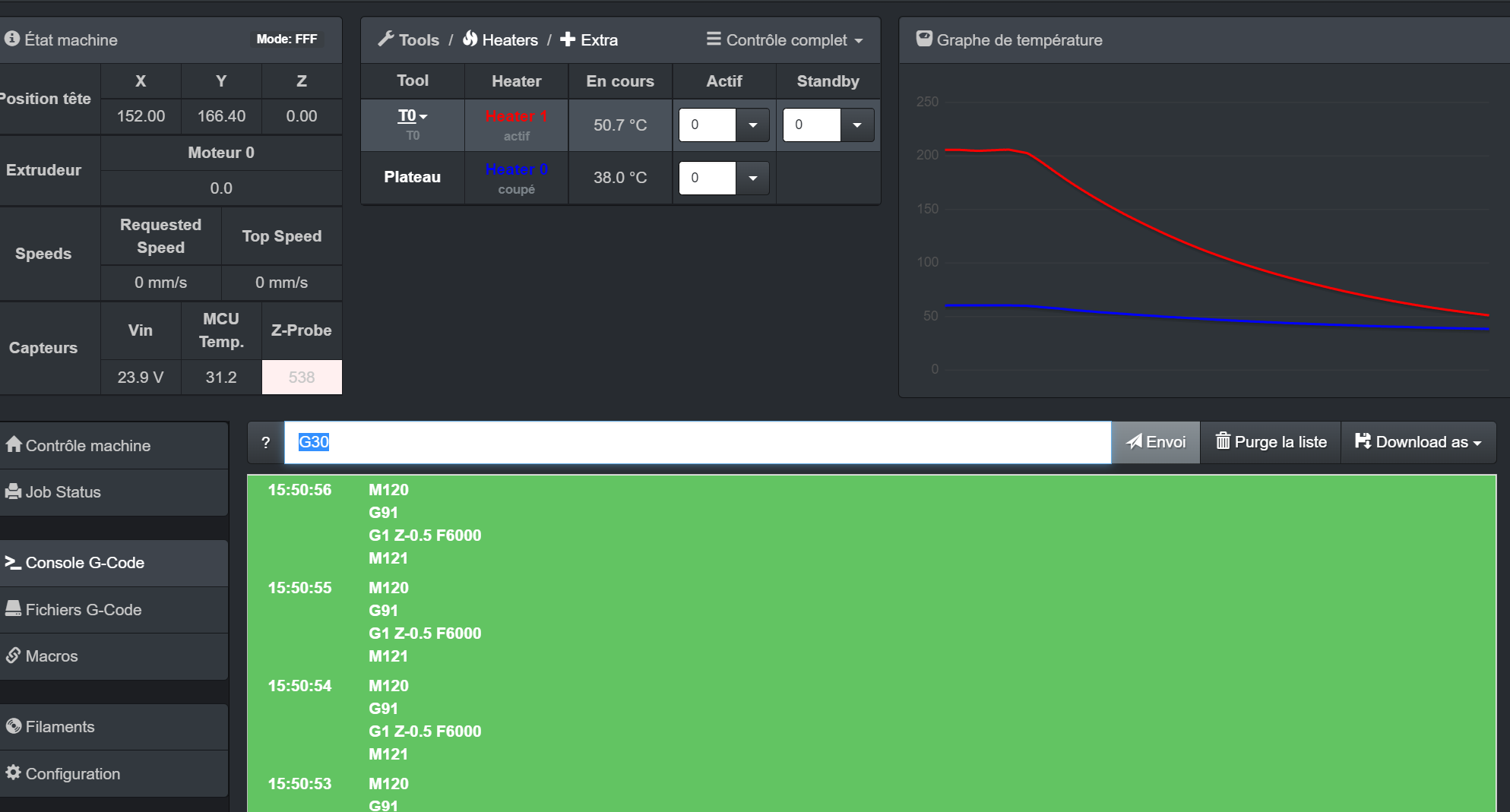Image resolution: width=1510 pixels, height=812 pixels.
Task: Click the 15:50:56 console log timestamp
Action: 299,490
